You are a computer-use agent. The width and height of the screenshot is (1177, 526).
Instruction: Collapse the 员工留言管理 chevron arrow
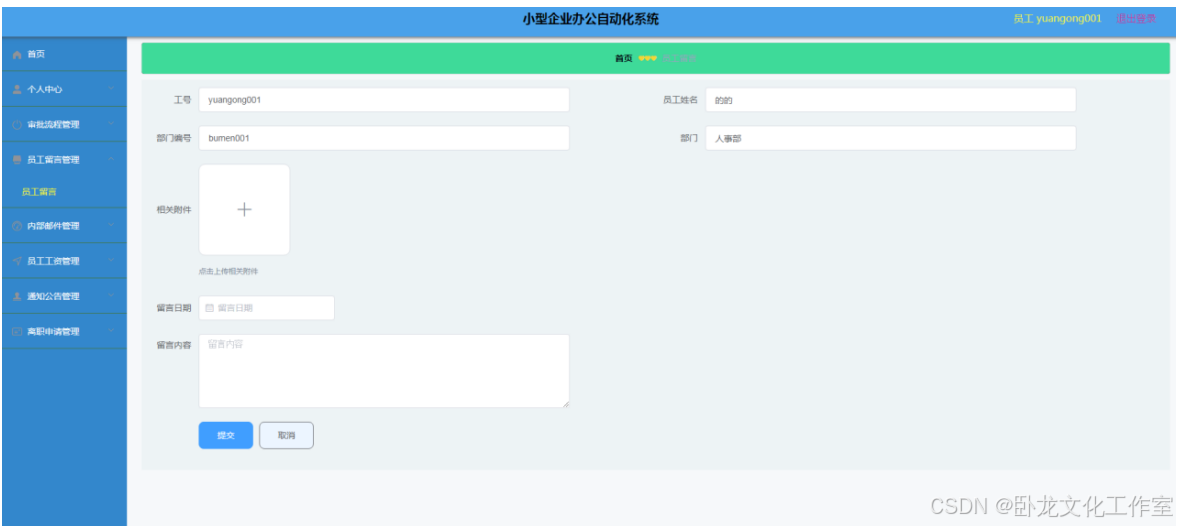tap(111, 160)
